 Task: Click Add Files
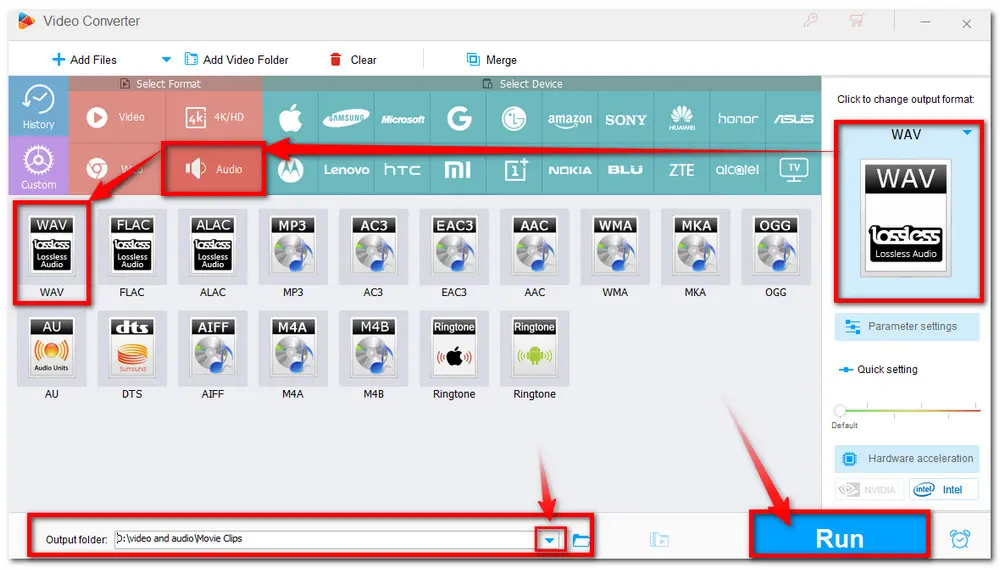click(84, 60)
